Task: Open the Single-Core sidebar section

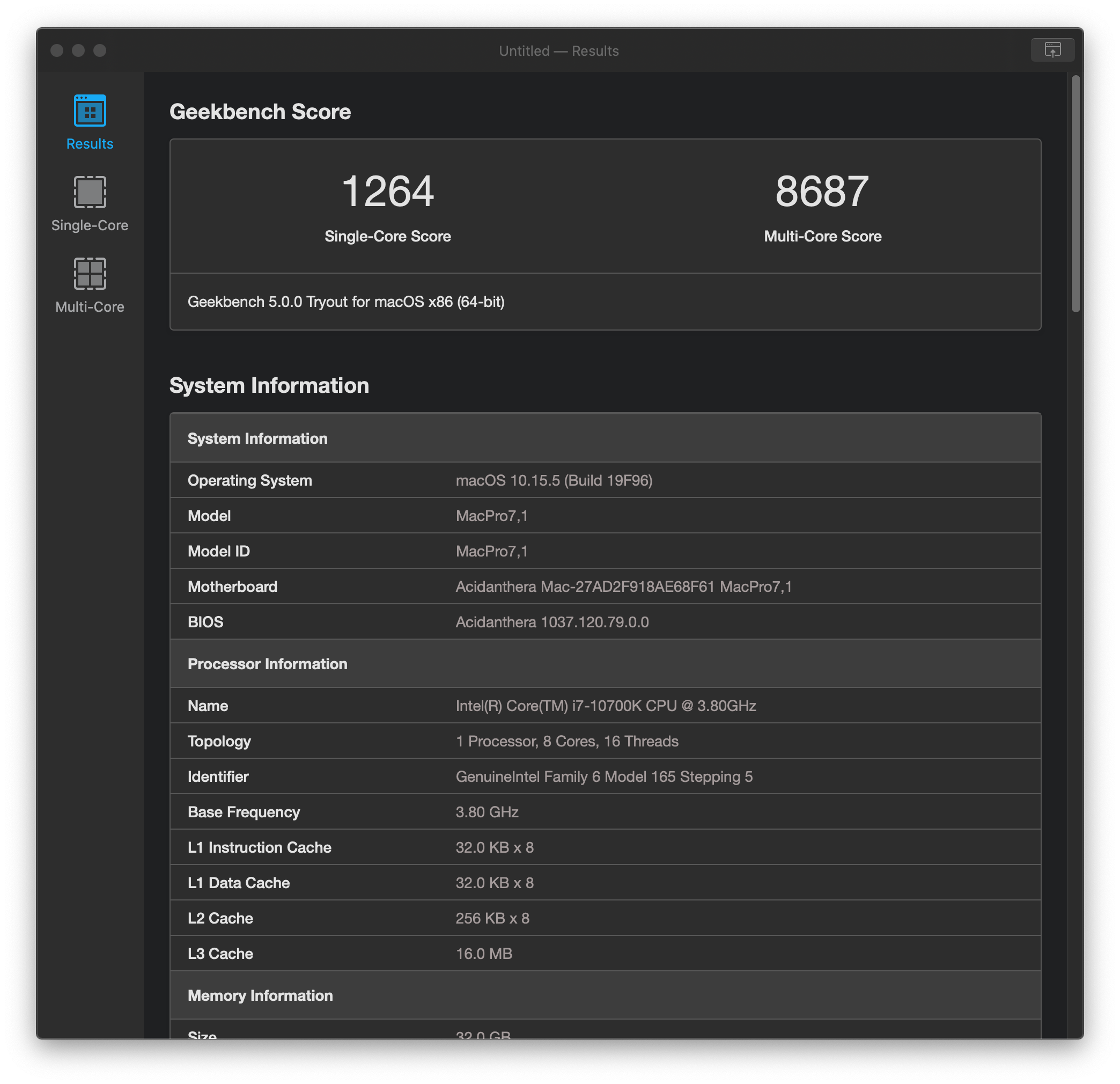Action: click(90, 204)
